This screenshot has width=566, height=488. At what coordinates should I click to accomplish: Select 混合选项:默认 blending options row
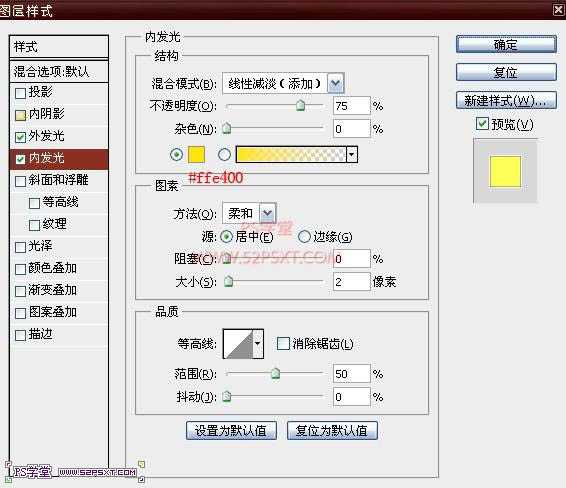(x=59, y=71)
